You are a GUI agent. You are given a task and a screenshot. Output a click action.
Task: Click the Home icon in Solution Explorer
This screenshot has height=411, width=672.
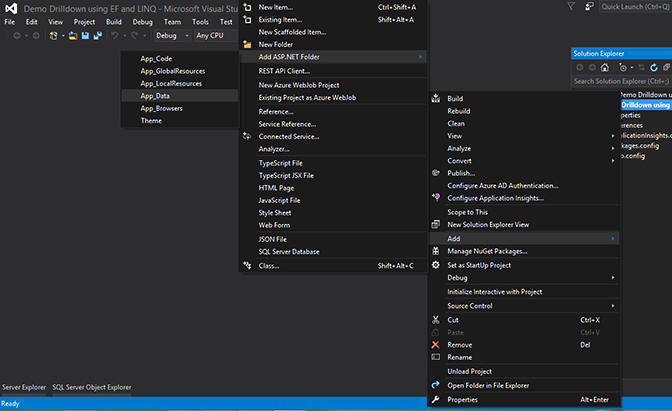point(606,67)
